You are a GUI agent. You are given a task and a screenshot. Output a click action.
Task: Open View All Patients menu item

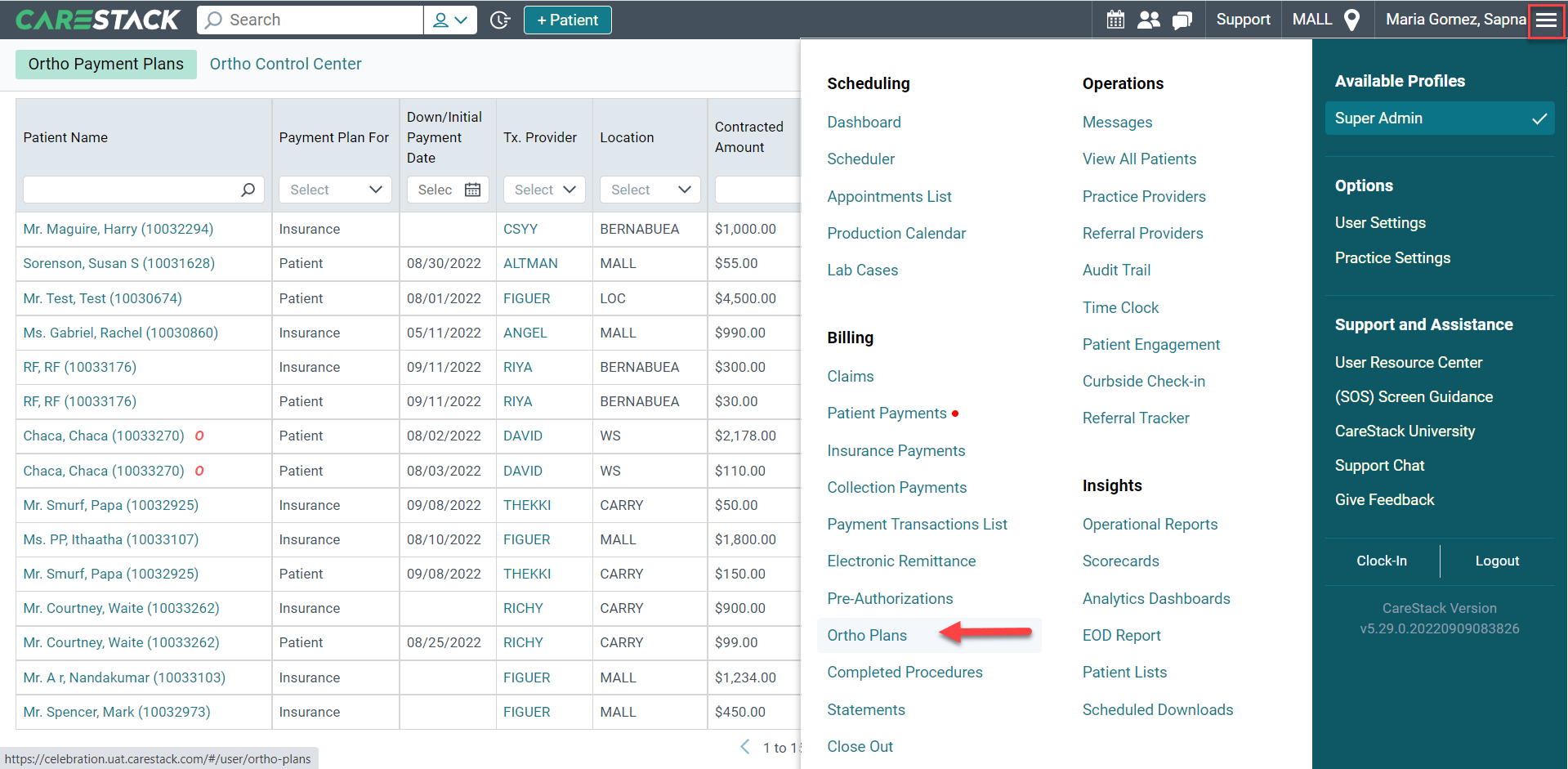click(1139, 159)
